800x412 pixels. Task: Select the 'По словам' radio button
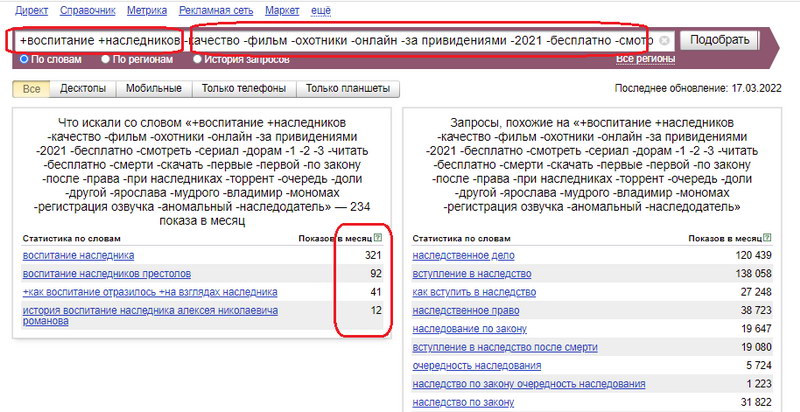[25, 59]
